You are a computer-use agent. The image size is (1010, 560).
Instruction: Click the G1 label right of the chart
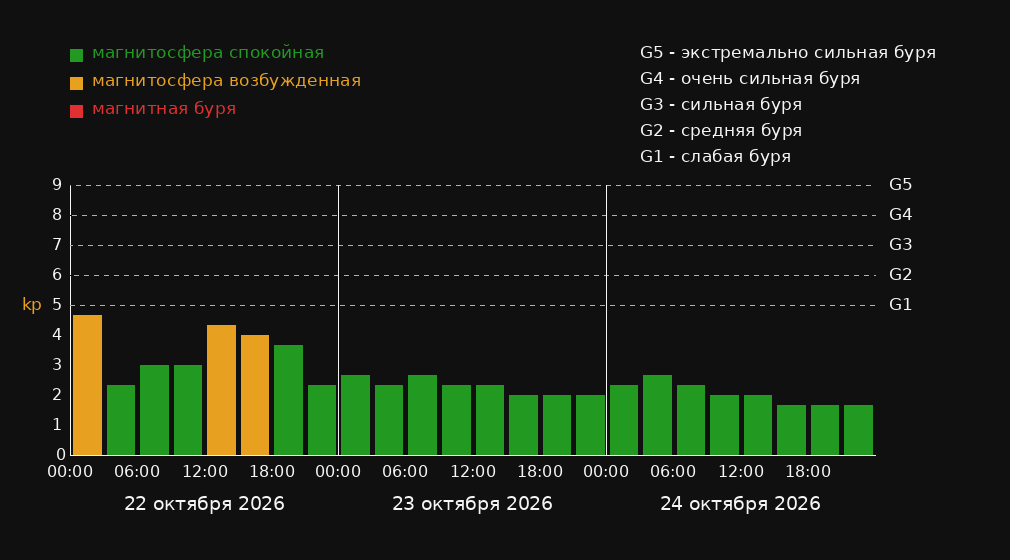coord(900,305)
